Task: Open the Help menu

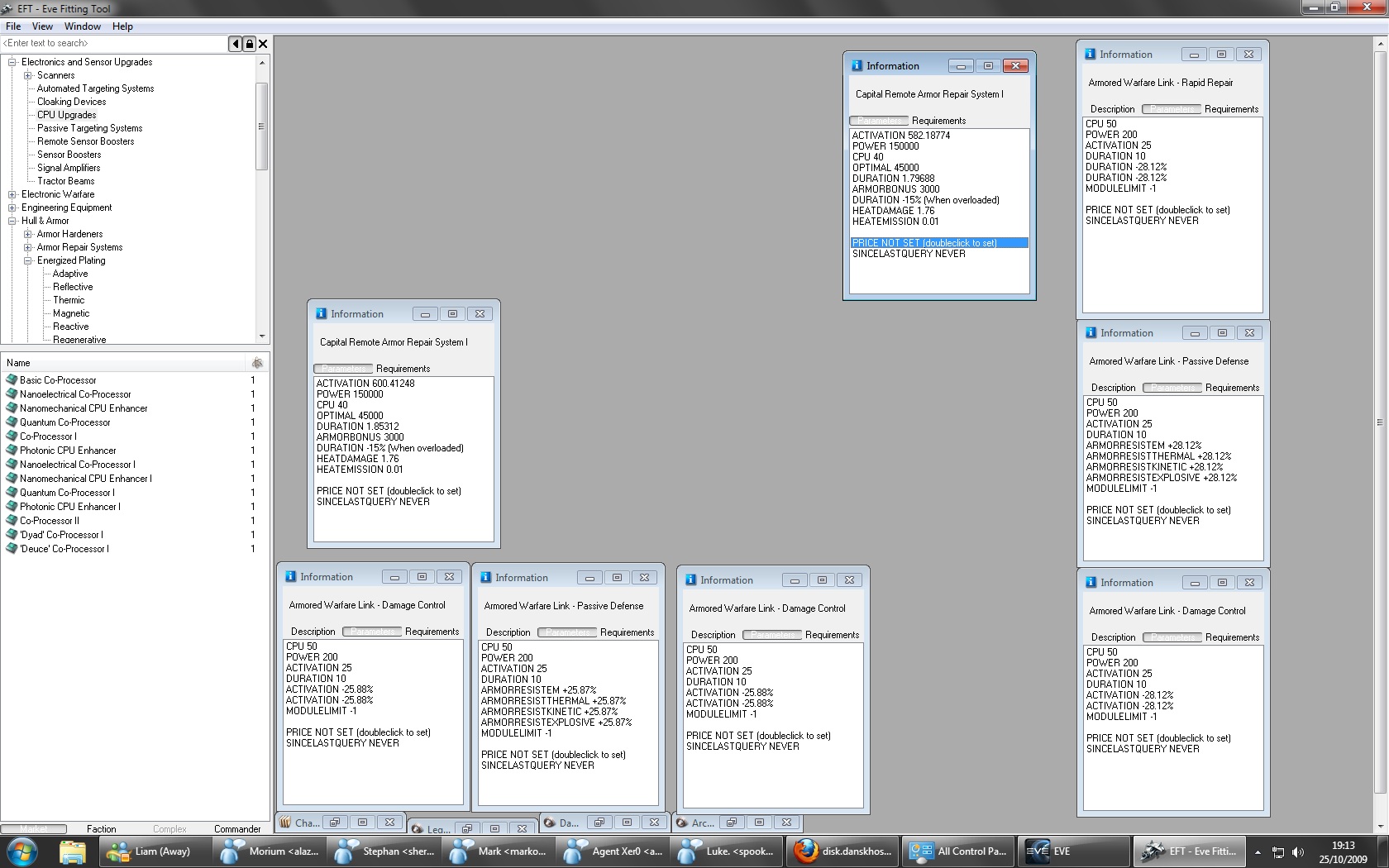Action: (123, 26)
